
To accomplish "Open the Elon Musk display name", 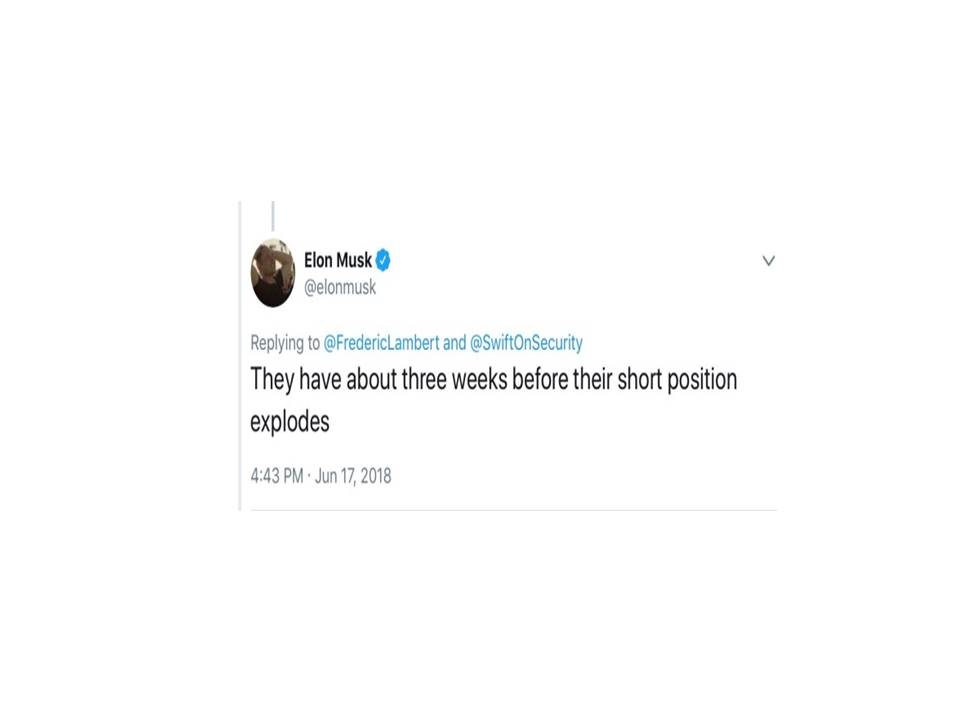I will (x=338, y=260).
